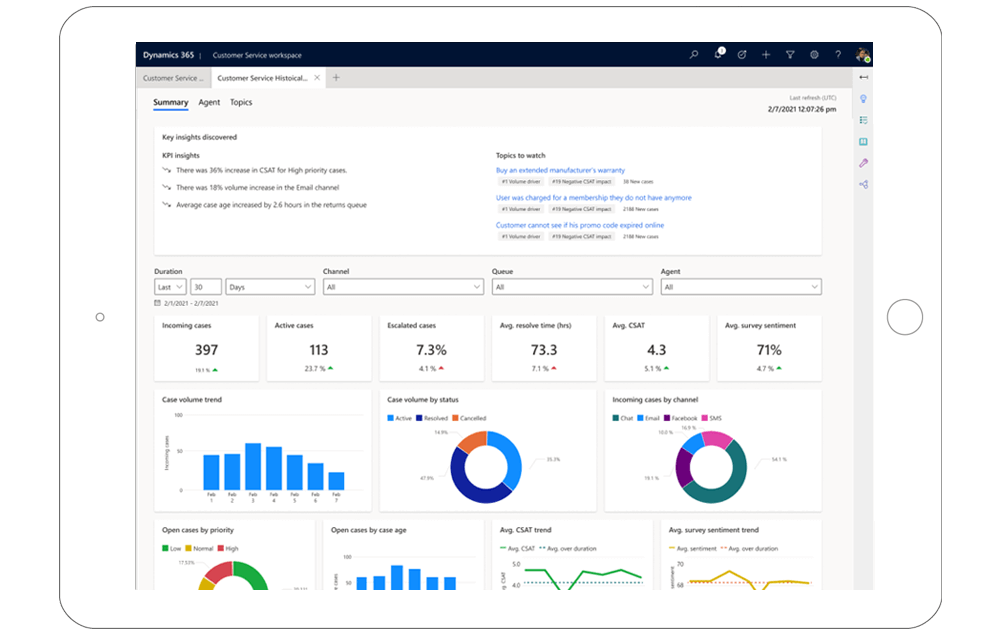
Task: Open the Smart assist lightbulb icon
Action: [864, 99]
